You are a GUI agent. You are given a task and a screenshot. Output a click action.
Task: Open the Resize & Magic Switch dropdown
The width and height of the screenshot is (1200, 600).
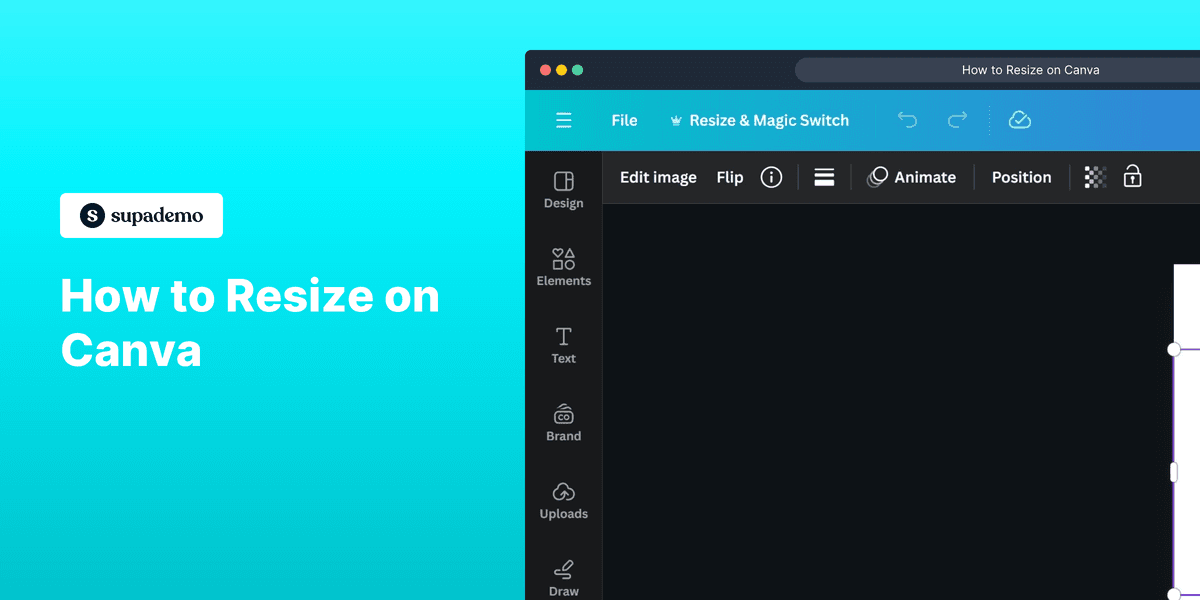click(x=759, y=120)
